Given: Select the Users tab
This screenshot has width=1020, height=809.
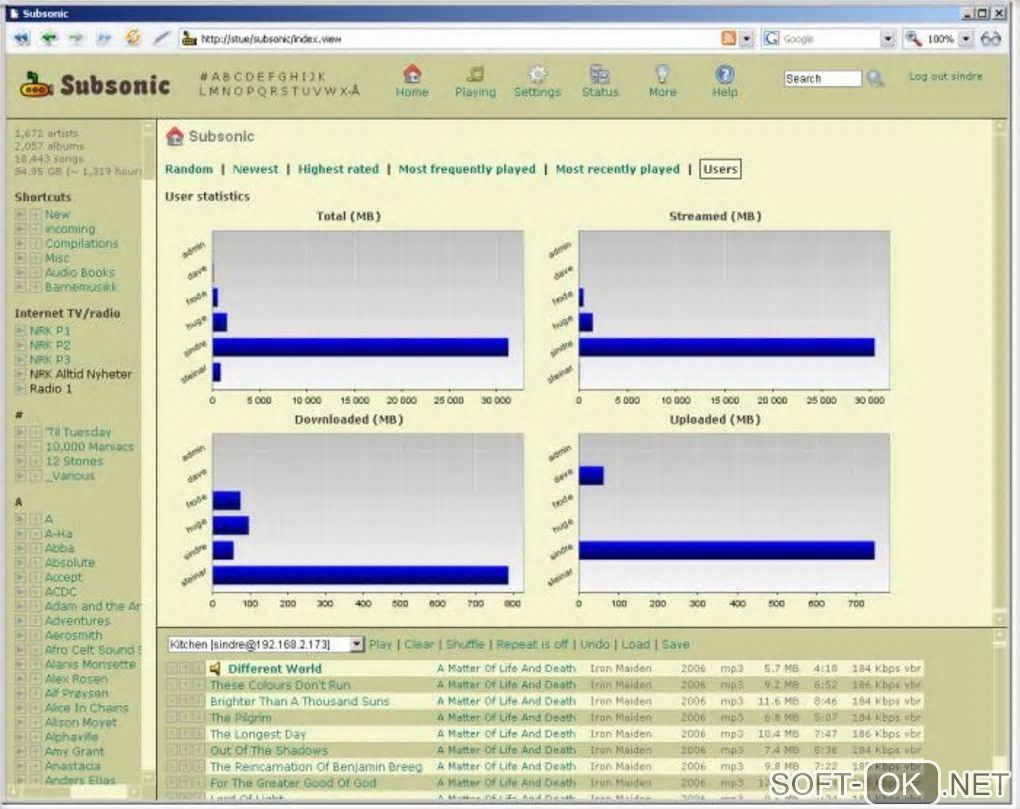Looking at the screenshot, I should (x=720, y=169).
